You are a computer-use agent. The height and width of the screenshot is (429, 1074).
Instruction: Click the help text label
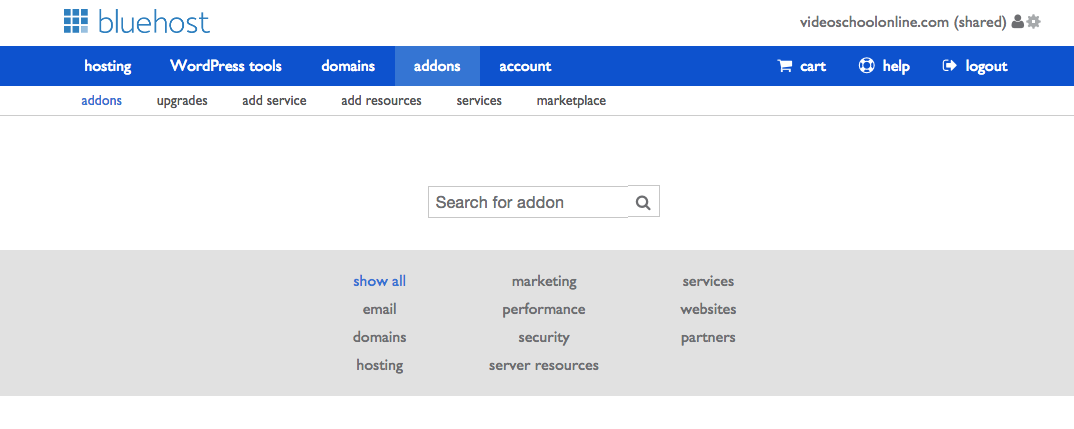coord(896,66)
